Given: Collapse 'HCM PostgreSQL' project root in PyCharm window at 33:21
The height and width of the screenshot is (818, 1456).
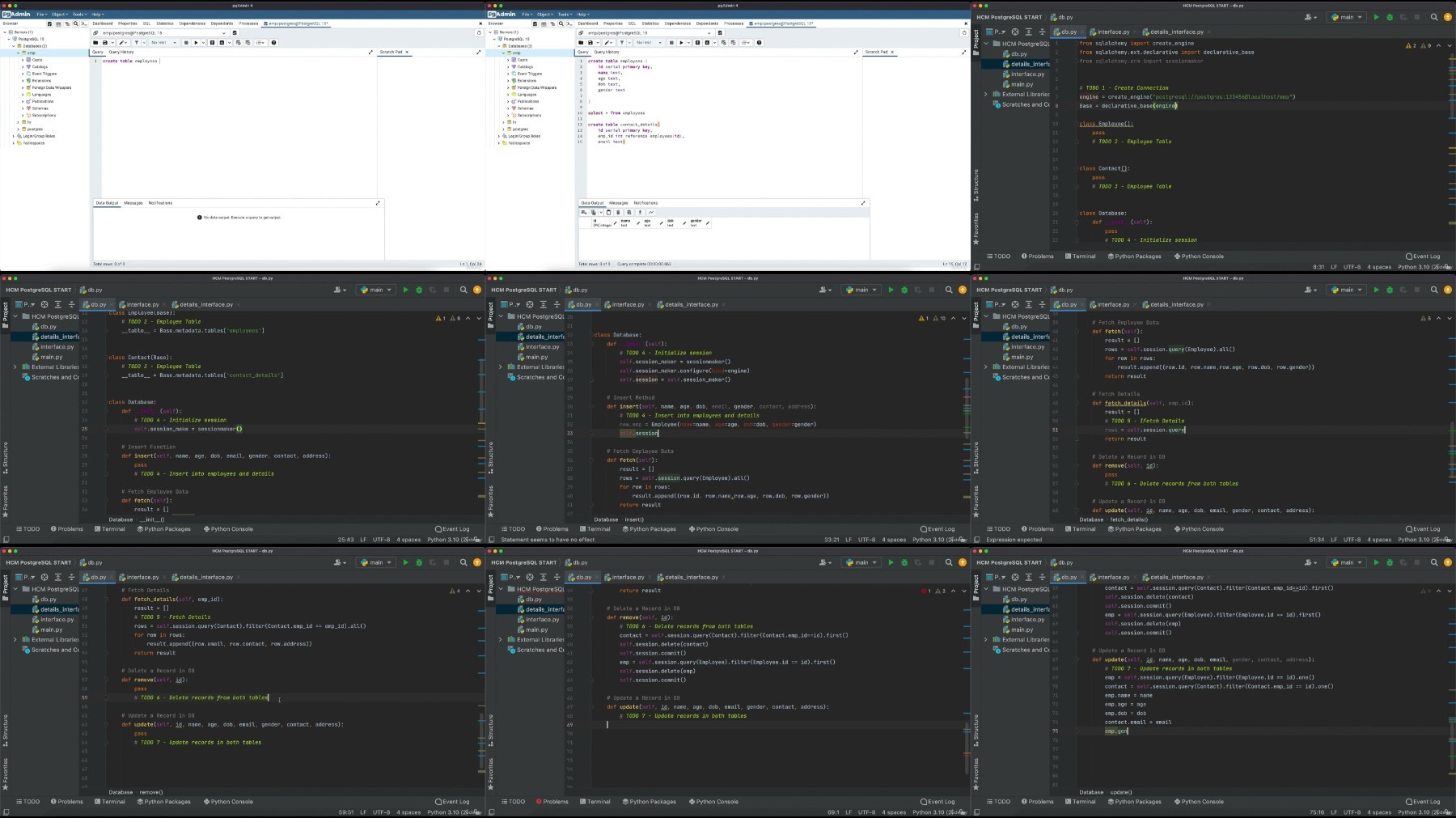Looking at the screenshot, I should (x=501, y=316).
